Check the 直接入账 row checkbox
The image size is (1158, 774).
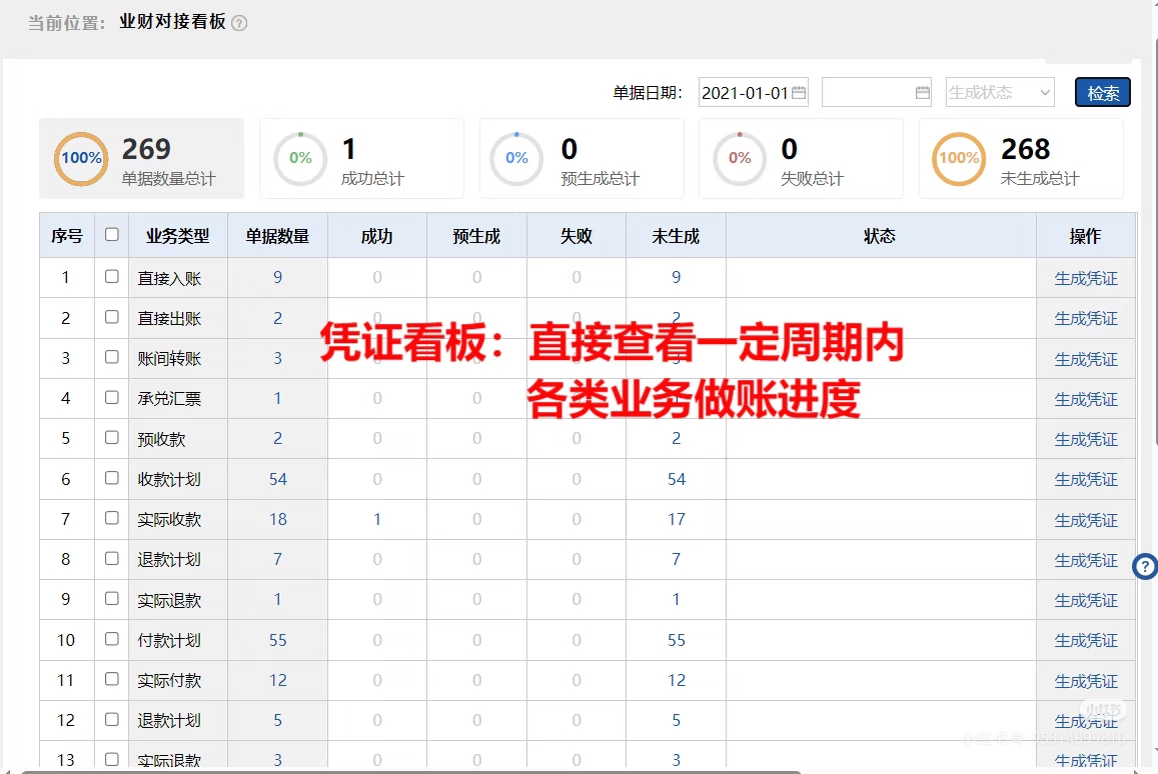point(112,276)
